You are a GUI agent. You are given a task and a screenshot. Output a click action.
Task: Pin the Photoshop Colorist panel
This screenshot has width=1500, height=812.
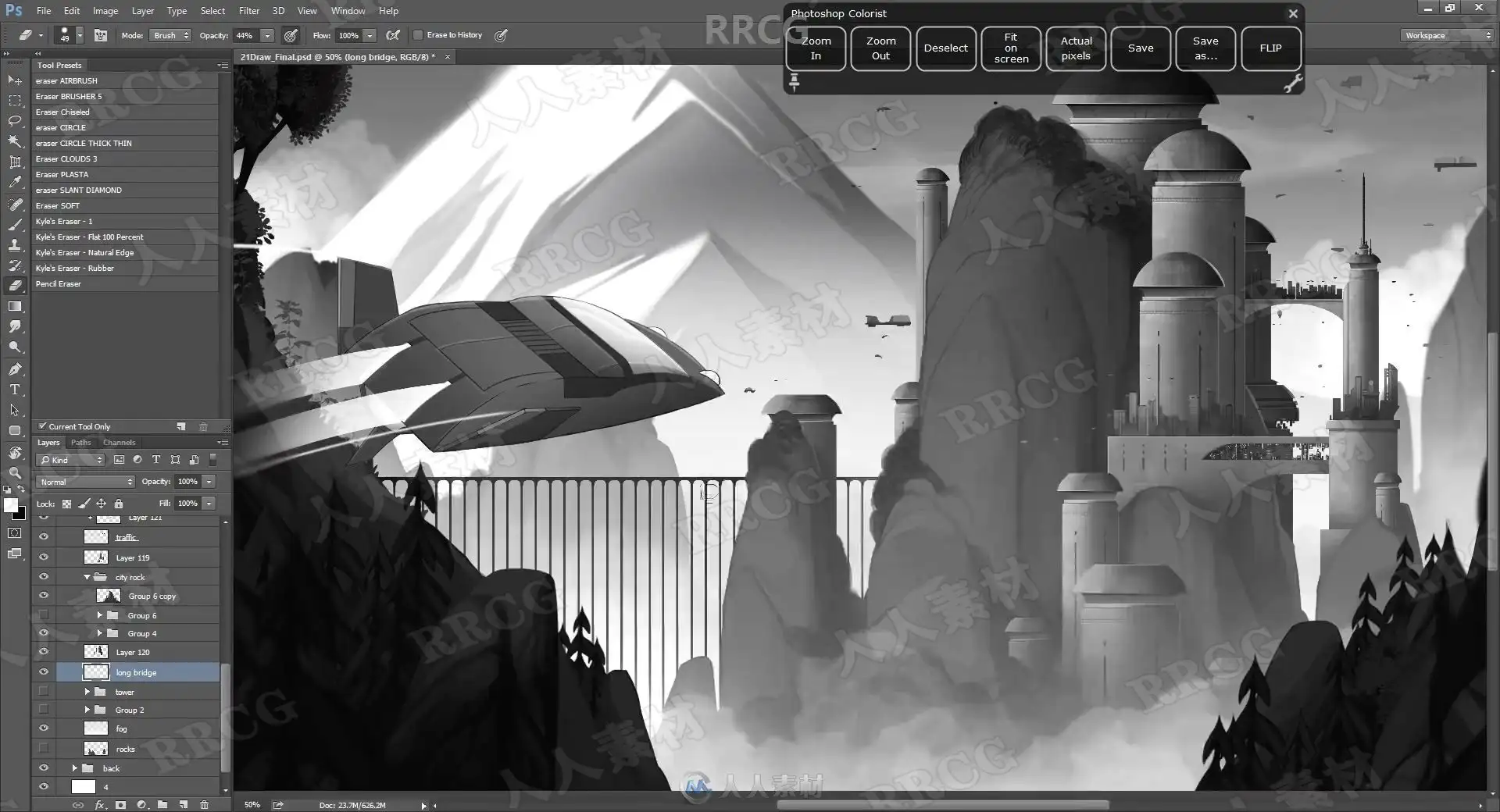coord(795,81)
